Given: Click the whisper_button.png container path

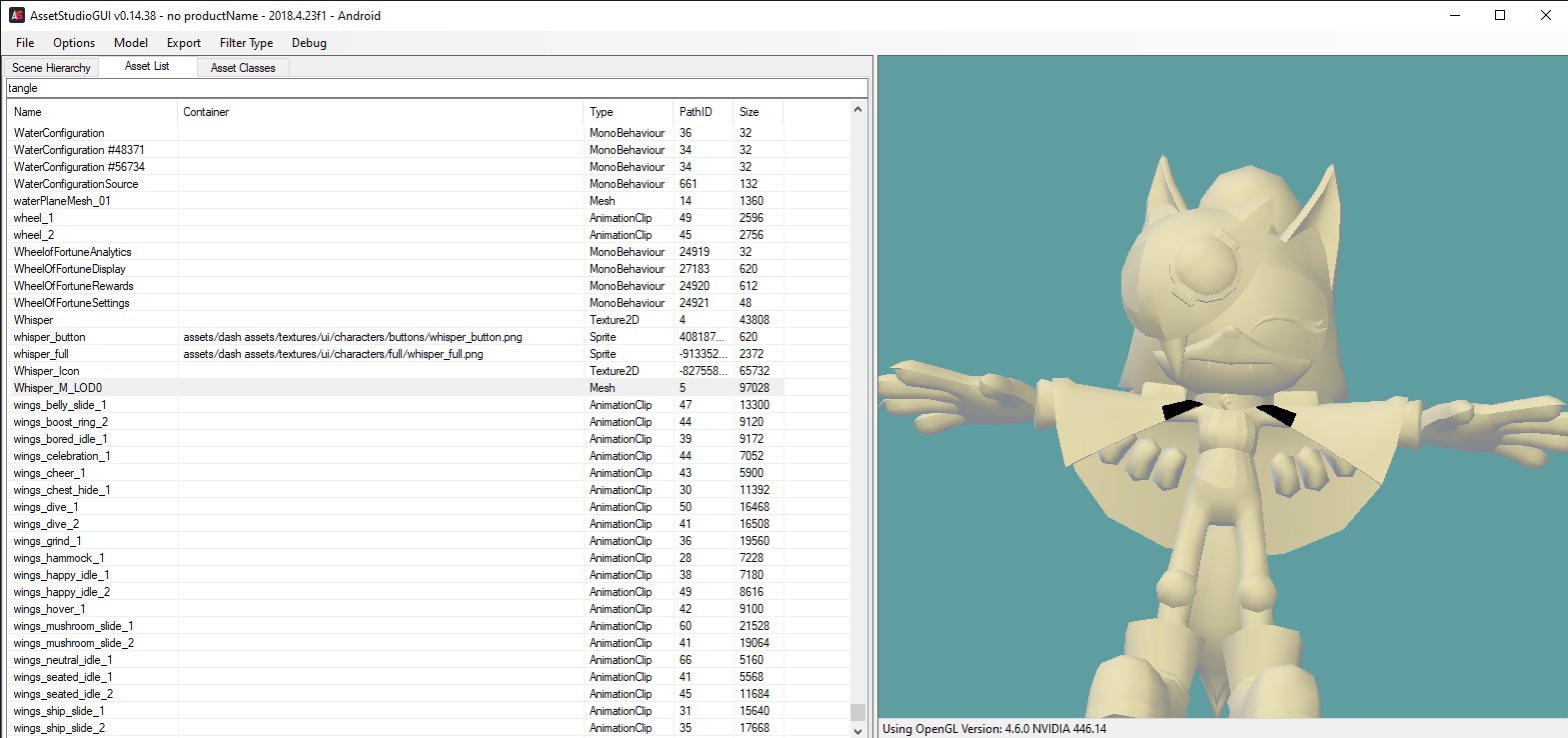Looking at the screenshot, I should pyautogui.click(x=353, y=337).
